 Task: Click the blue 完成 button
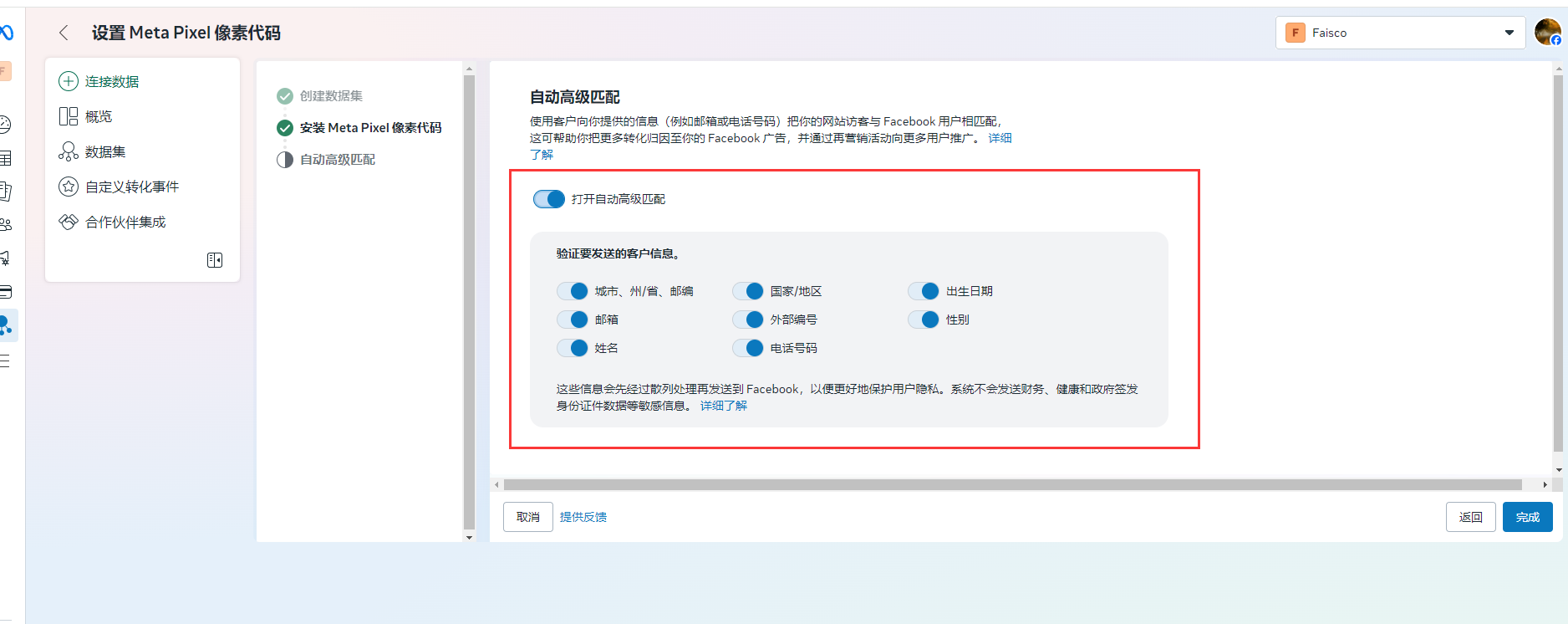click(1528, 517)
